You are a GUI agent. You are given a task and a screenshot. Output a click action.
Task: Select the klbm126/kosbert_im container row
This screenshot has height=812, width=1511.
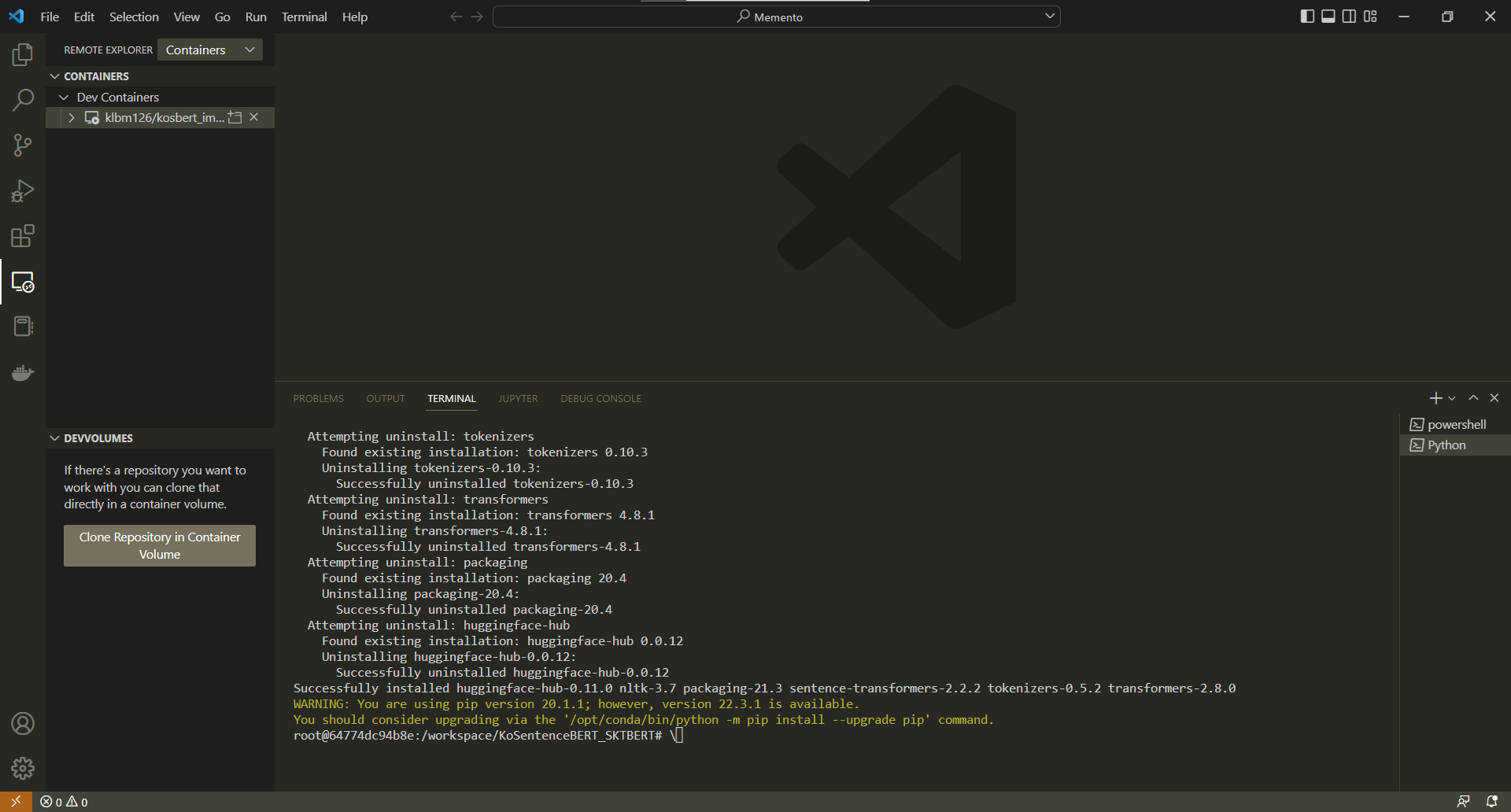pyautogui.click(x=160, y=117)
